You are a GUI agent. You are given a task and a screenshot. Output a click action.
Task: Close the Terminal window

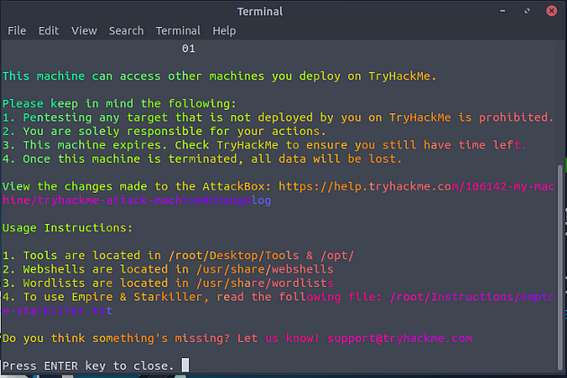[551, 11]
